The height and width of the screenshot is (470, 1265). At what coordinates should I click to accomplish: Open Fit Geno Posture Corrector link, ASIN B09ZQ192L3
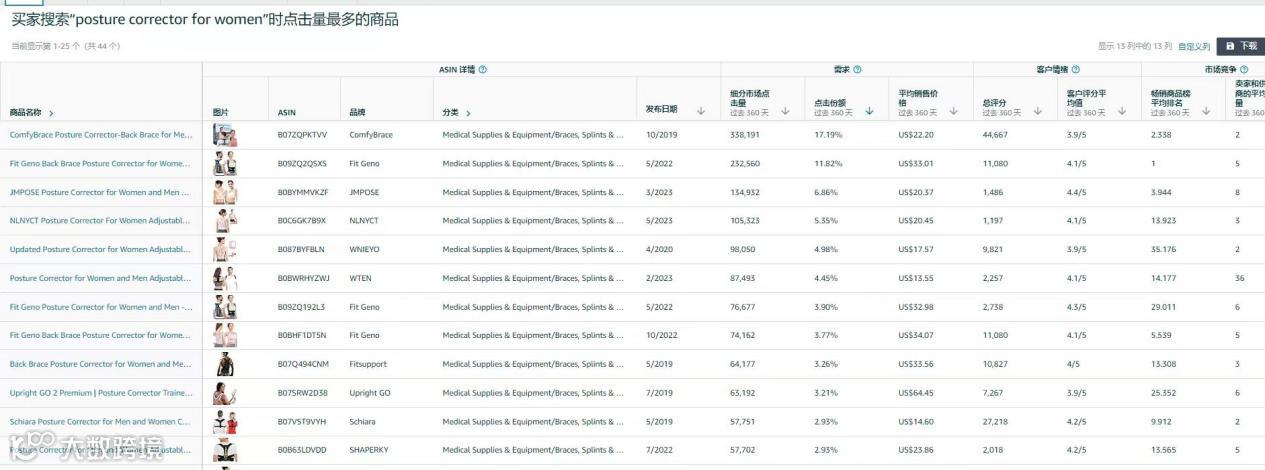coord(101,307)
